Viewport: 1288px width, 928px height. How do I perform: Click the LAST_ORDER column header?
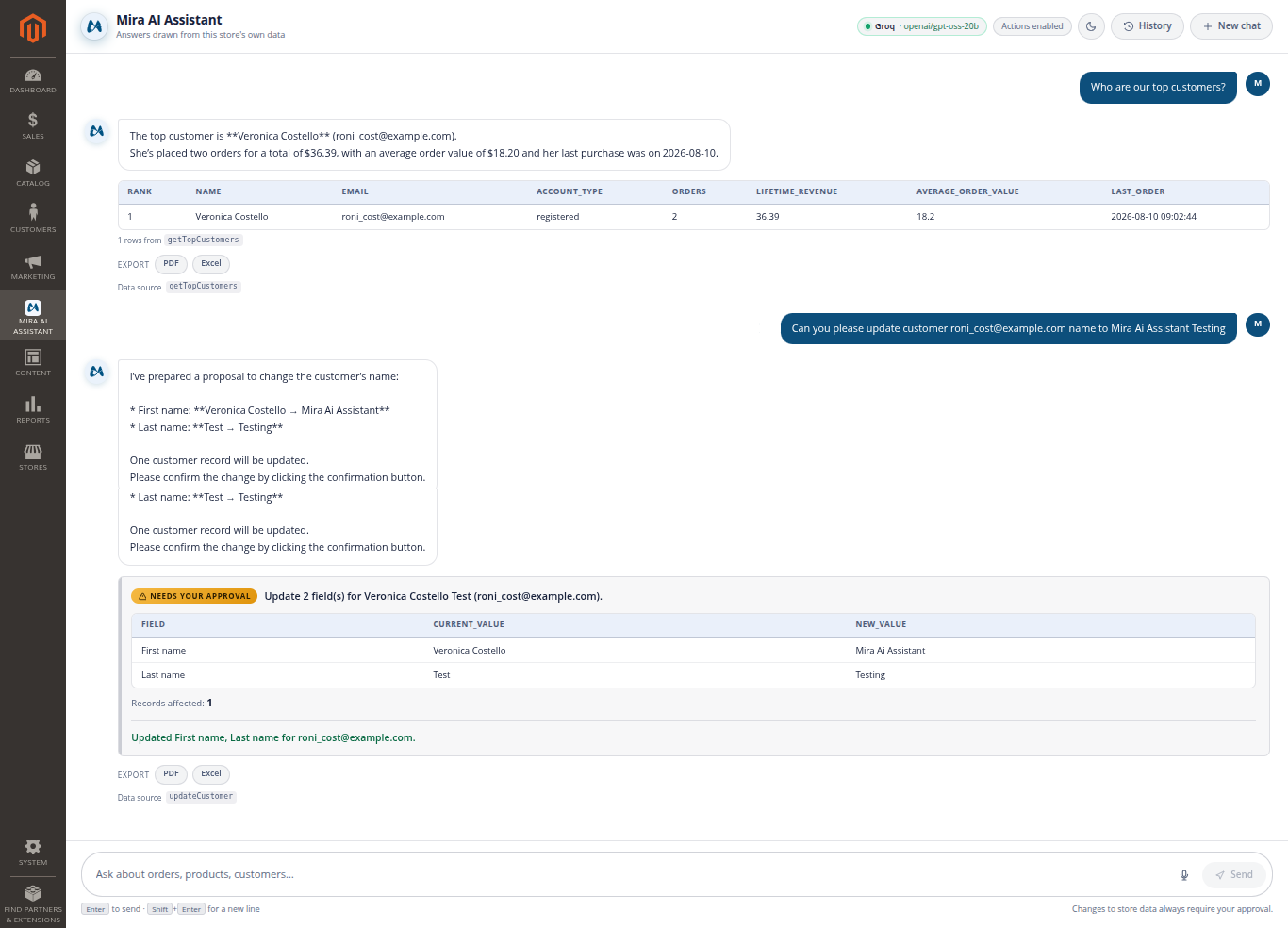tap(1138, 191)
